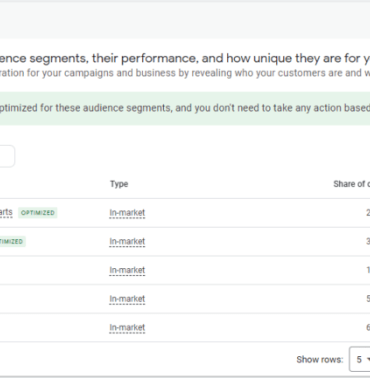Viewport: 370px width, 378px height.
Task: Click In-market in the second row with cut-off OPTIMIZED badge
Action: (127, 241)
